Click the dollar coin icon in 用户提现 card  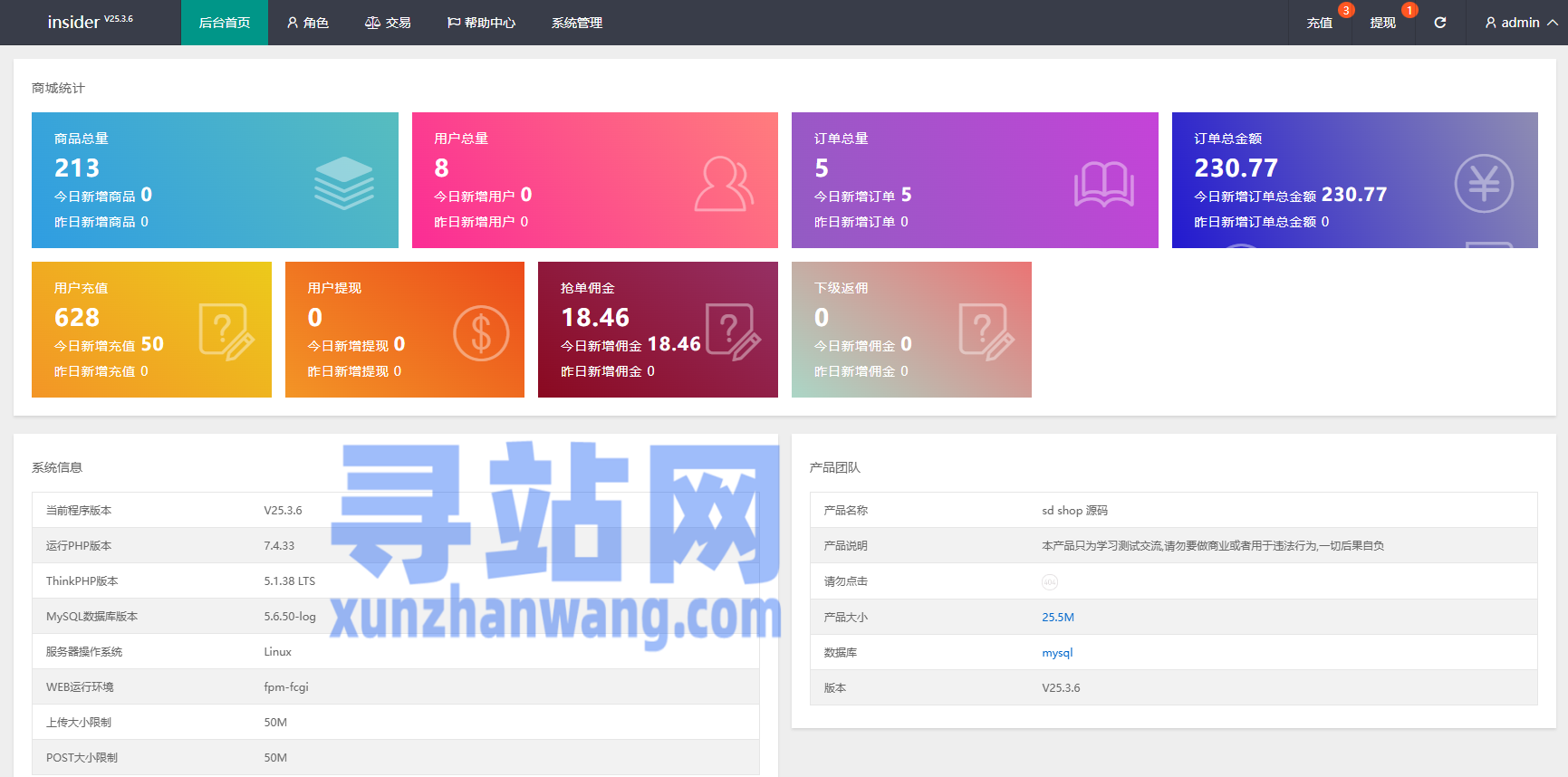tap(481, 333)
